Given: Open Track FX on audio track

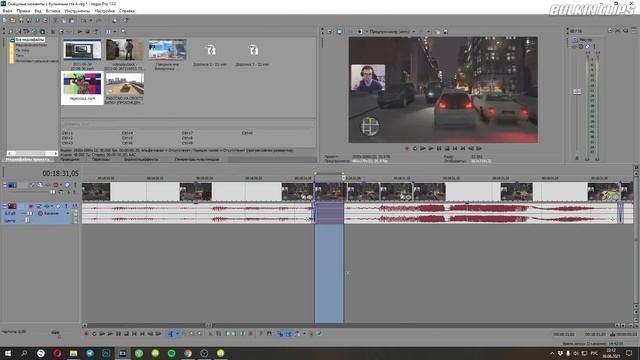Looking at the screenshot, I should 46,206.
